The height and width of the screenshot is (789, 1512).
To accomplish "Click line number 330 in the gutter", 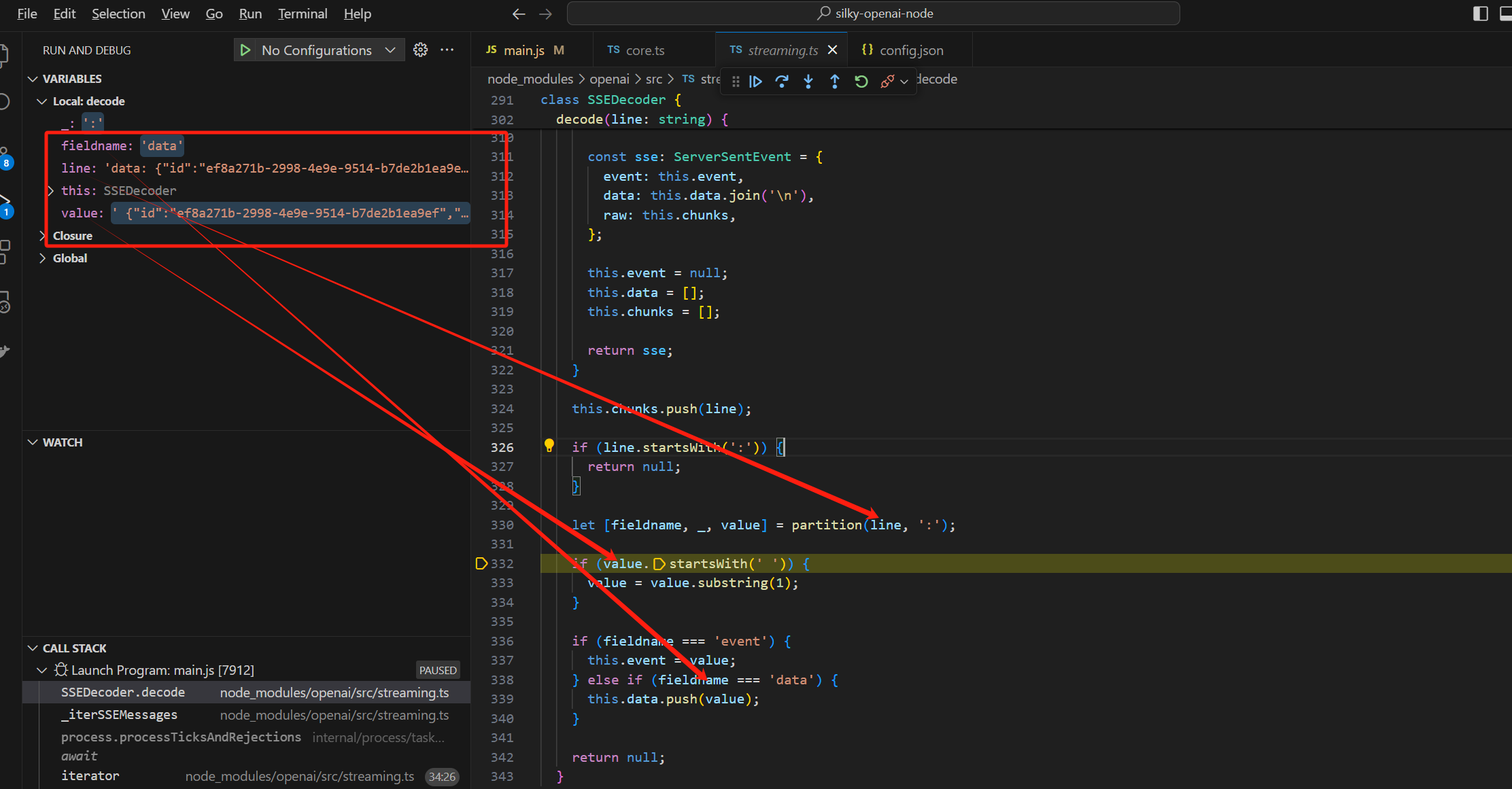I will (x=502, y=525).
